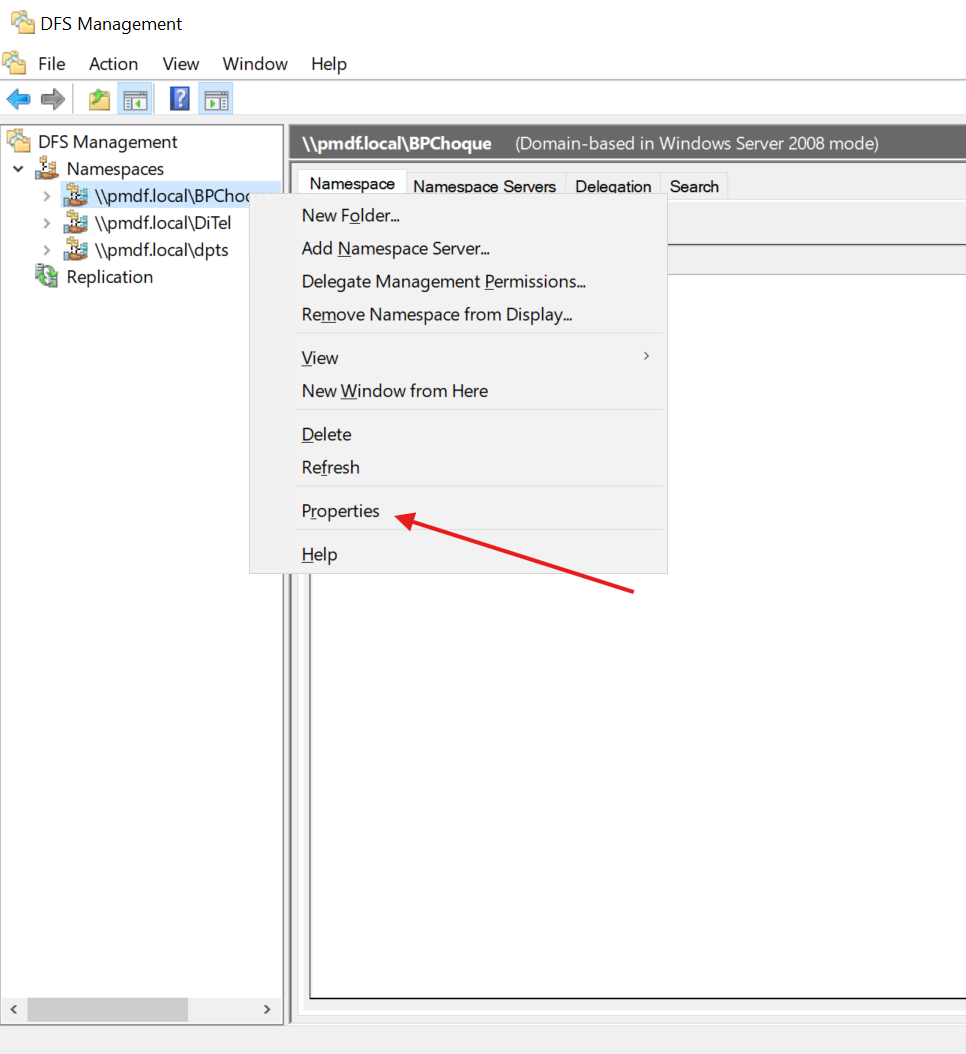Click the Up One Level folder icon
This screenshot has width=966, height=1054.
99,99
